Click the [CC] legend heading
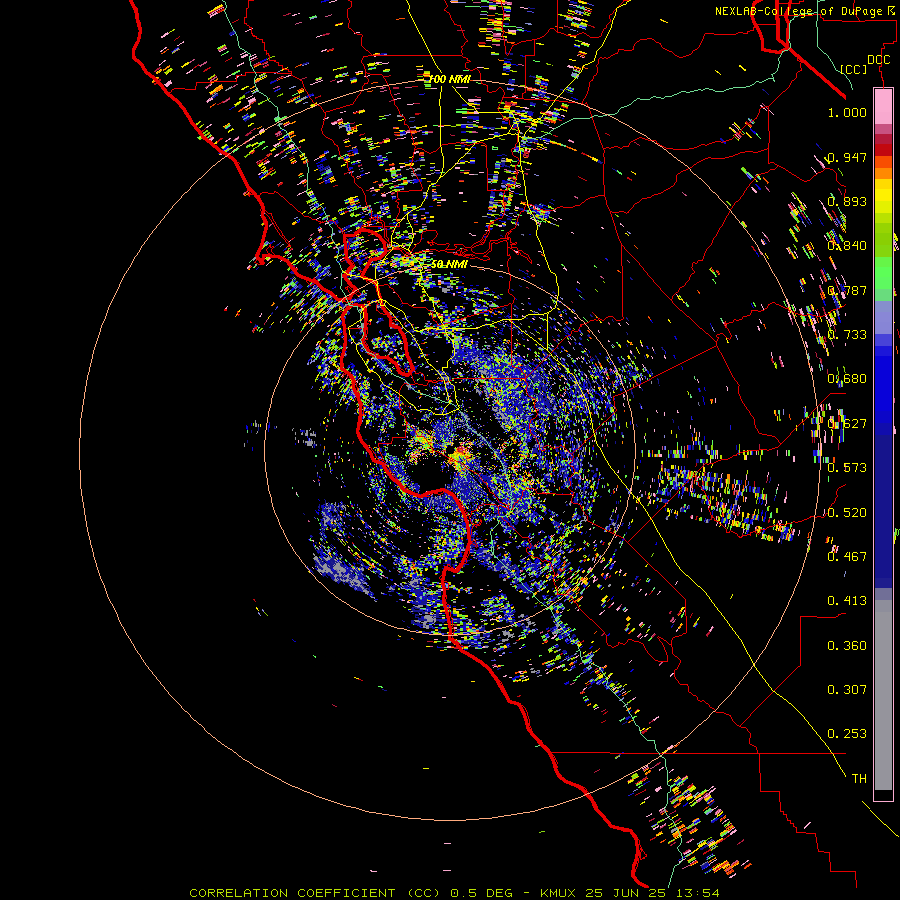 point(854,69)
